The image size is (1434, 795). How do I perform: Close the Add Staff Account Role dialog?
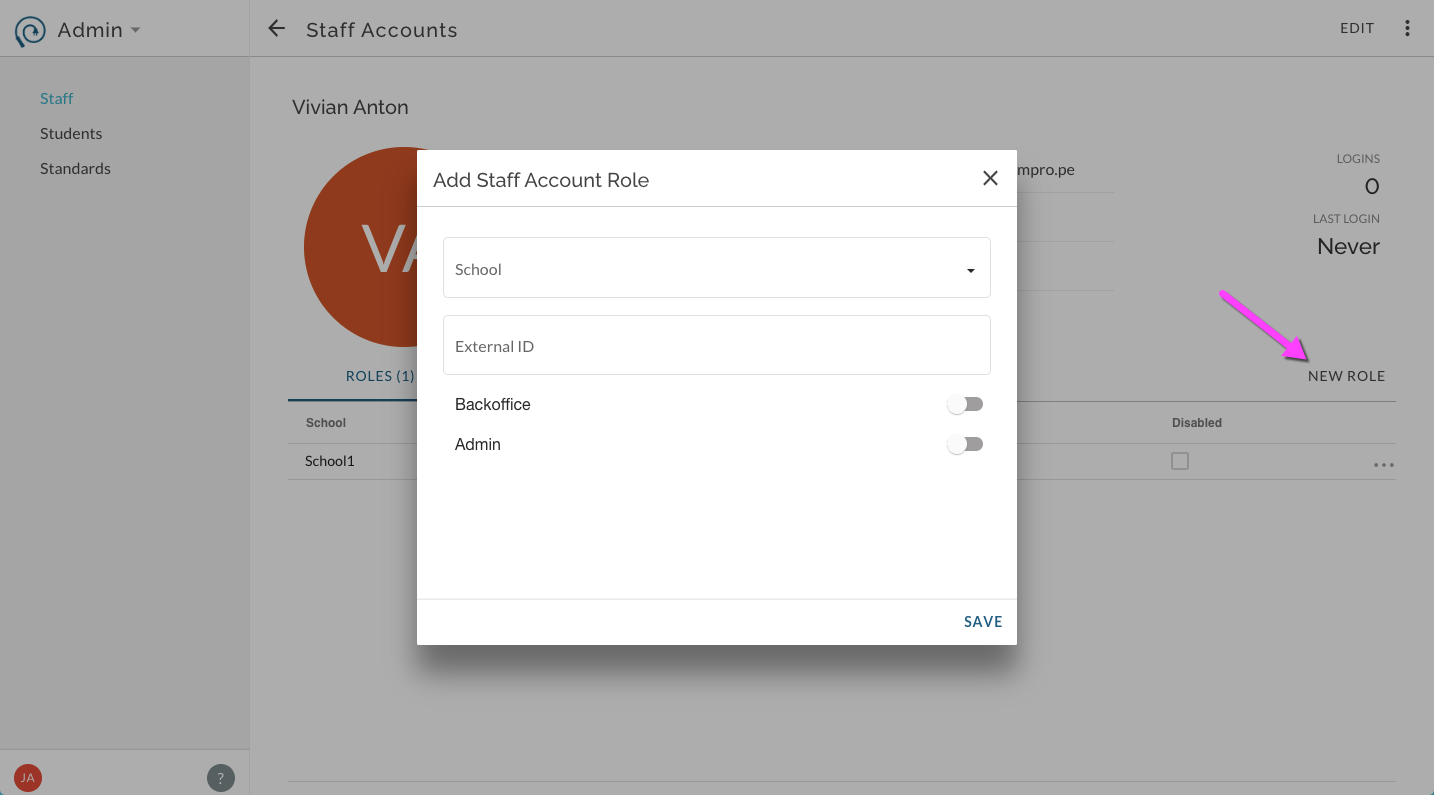(990, 178)
